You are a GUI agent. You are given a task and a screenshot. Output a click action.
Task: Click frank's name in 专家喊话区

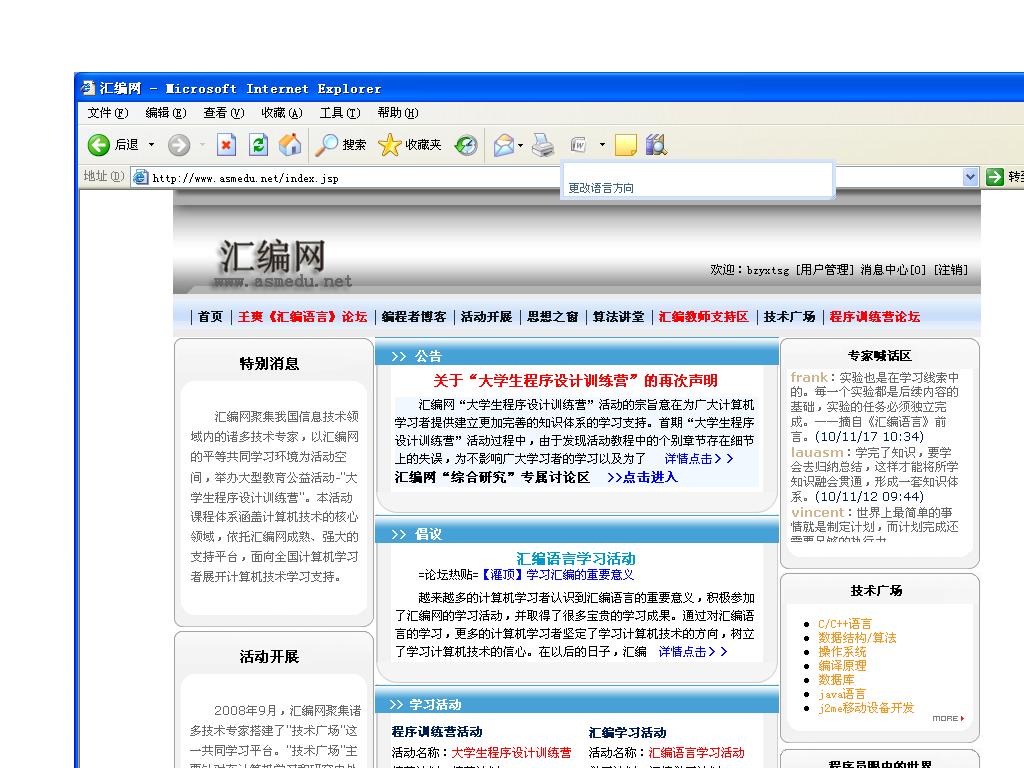click(x=808, y=377)
